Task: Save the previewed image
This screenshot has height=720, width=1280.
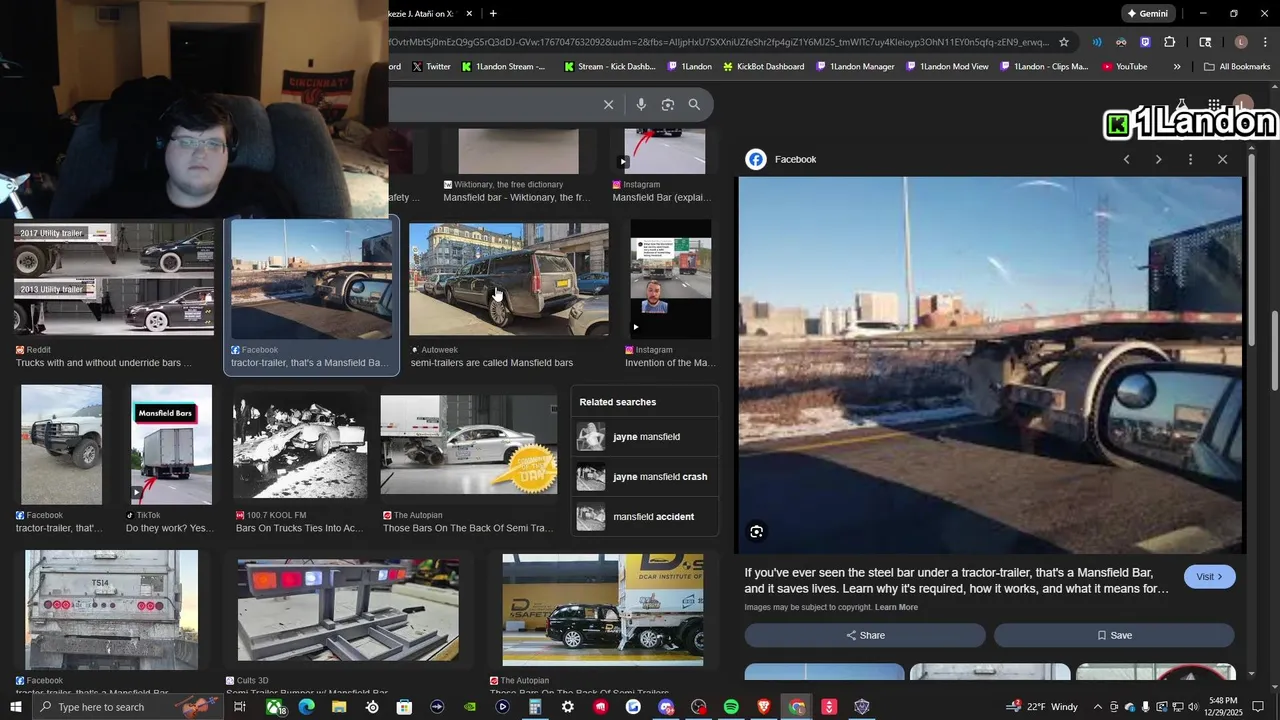Action: click(1114, 635)
